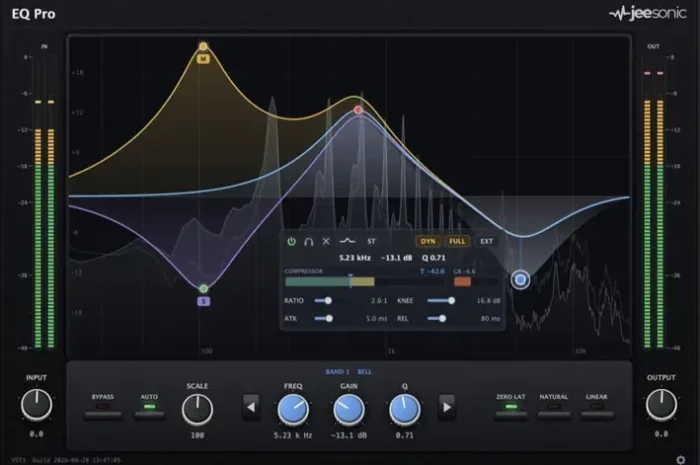Click the OUT level meter

click(x=654, y=201)
